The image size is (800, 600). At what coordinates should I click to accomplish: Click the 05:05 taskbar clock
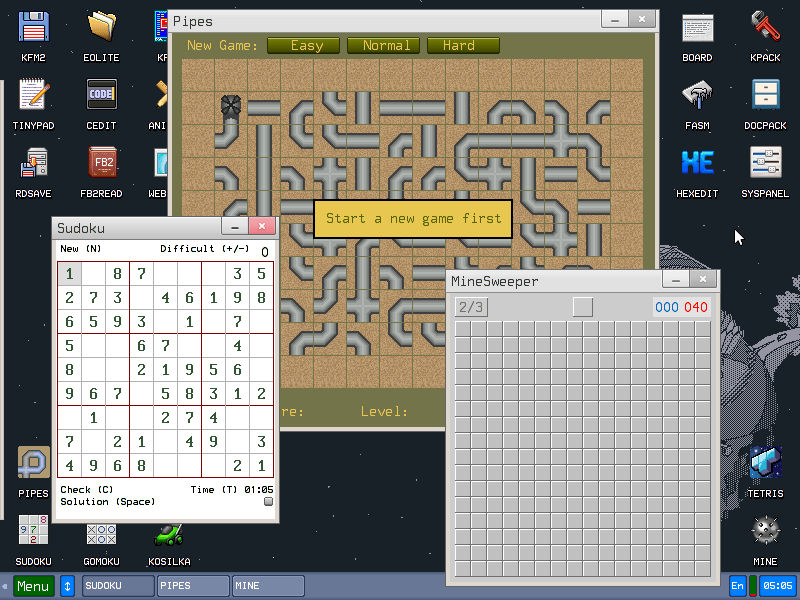click(x=778, y=586)
